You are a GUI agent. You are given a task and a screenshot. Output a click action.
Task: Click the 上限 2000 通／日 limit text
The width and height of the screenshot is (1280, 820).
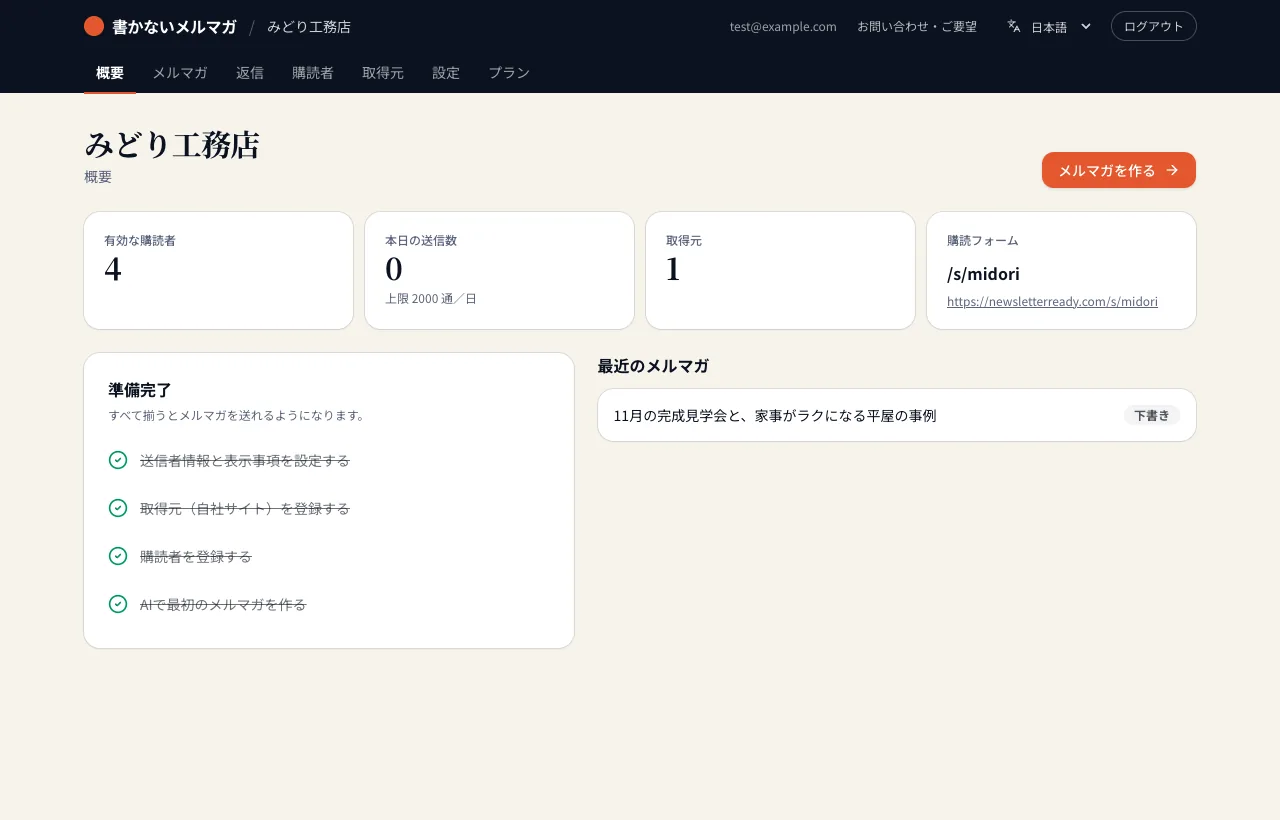pyautogui.click(x=431, y=298)
